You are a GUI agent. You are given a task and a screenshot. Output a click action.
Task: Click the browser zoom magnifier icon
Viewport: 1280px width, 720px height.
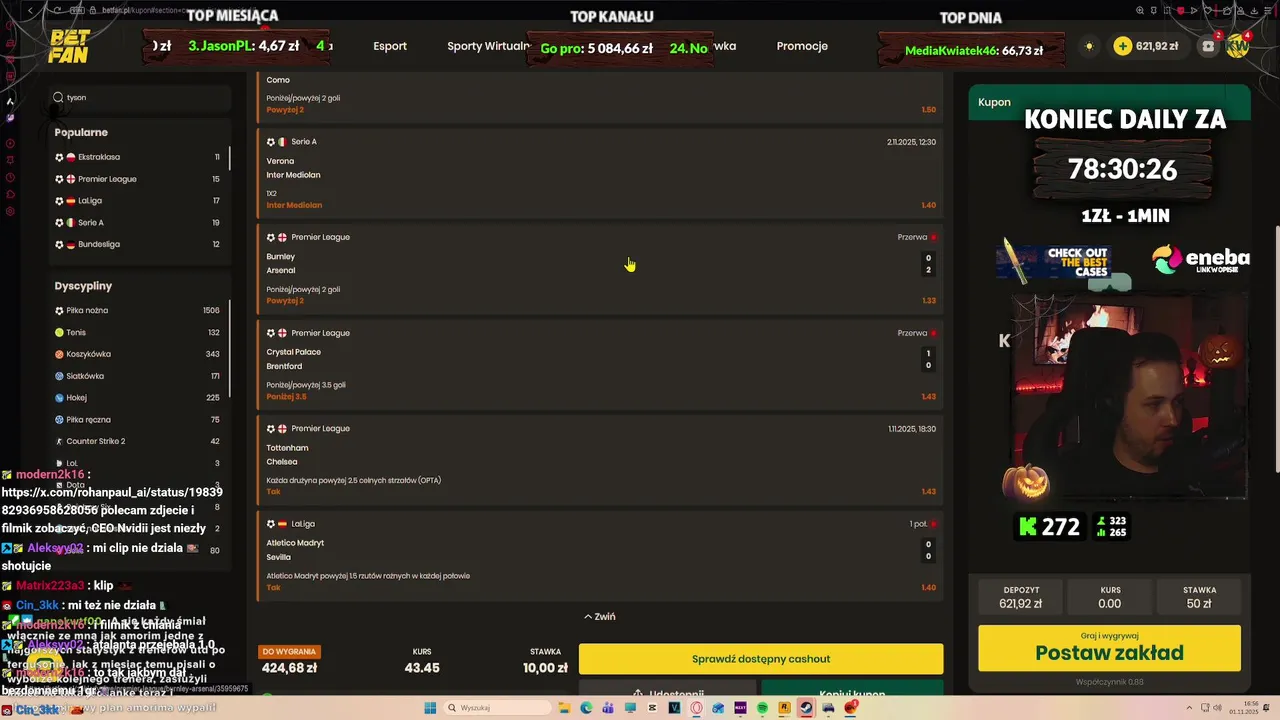[x=1141, y=10]
